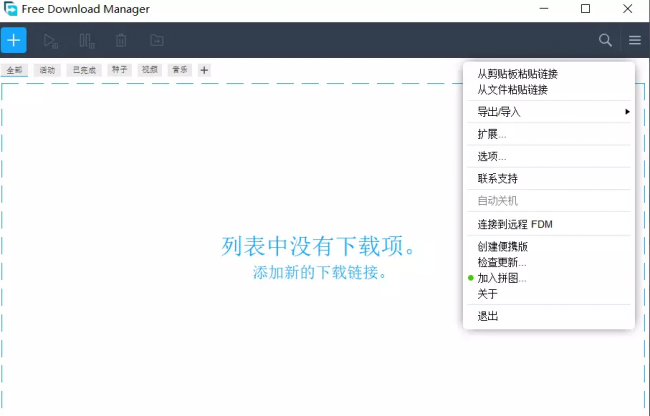
Task: Click the move to folder icon
Action: coord(157,40)
